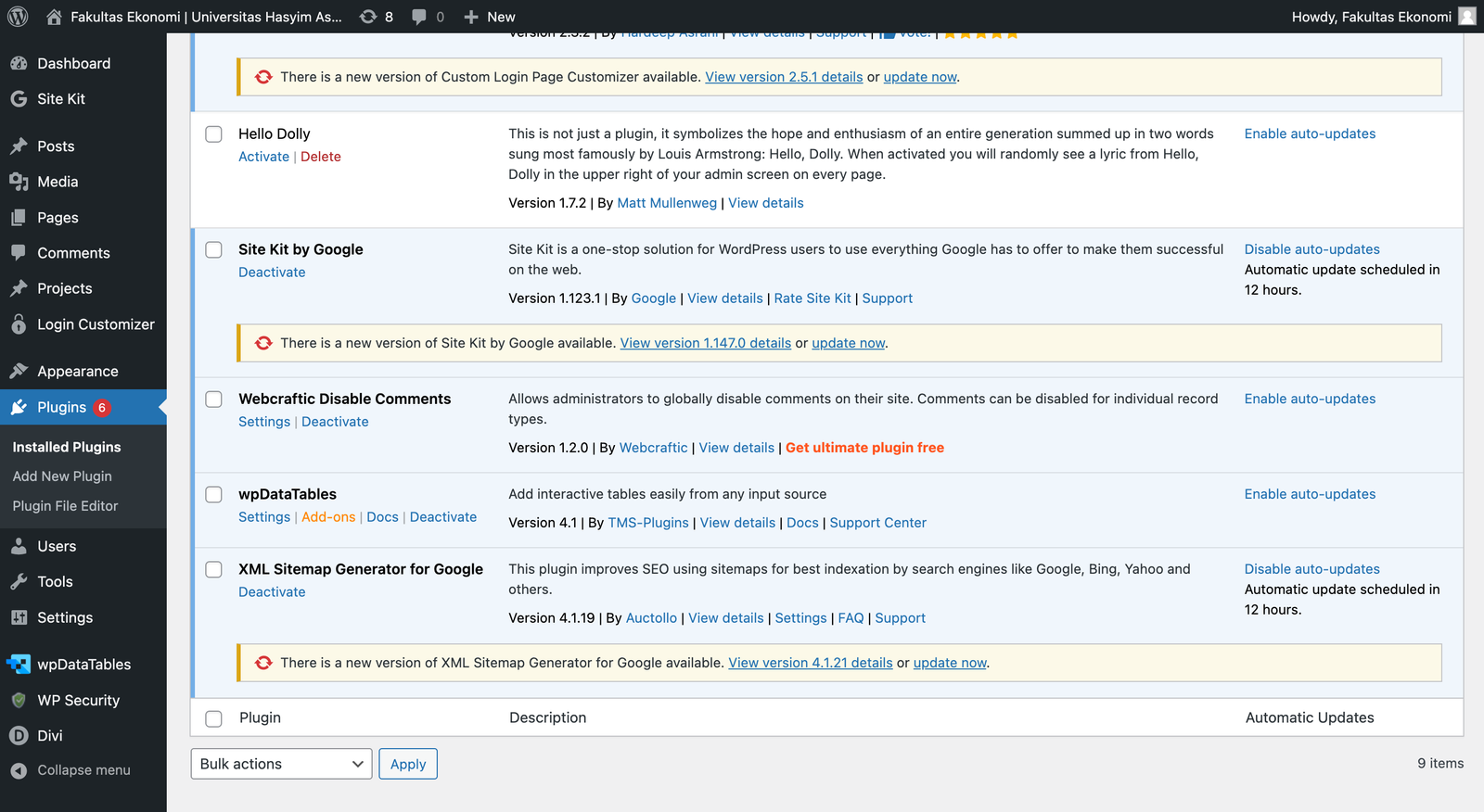Open the Site Kit sidebar icon

click(x=19, y=99)
